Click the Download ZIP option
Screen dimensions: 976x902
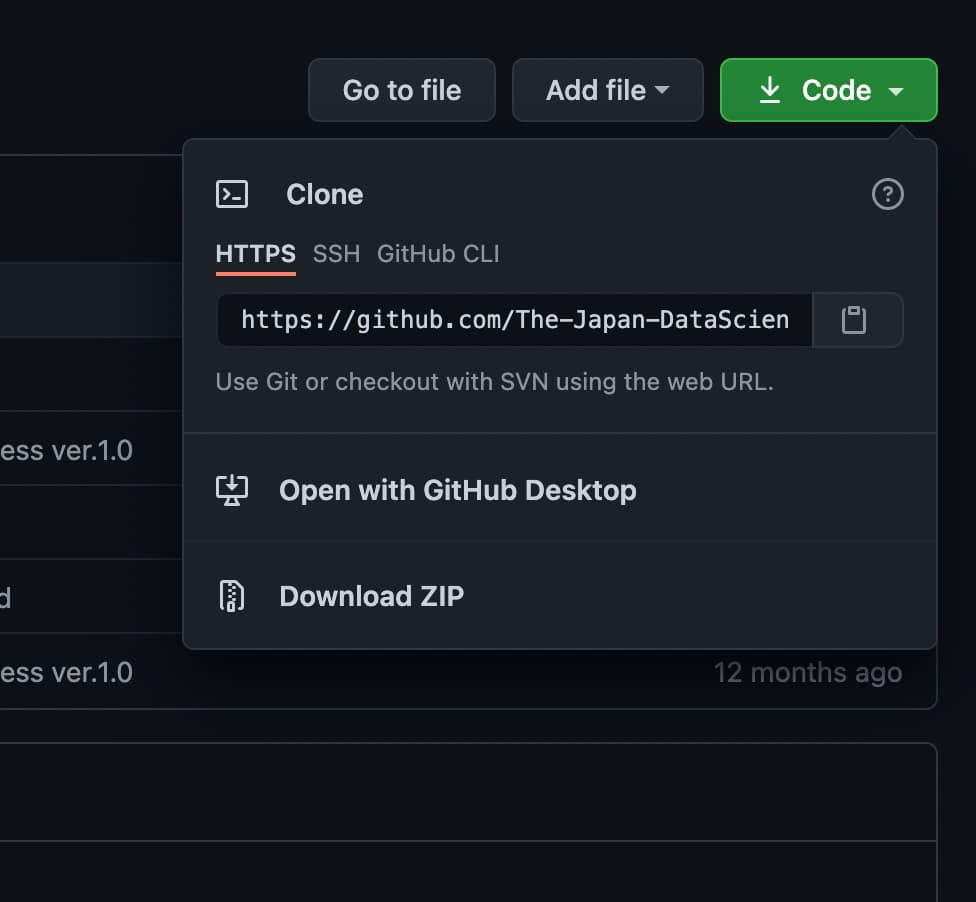pos(371,596)
